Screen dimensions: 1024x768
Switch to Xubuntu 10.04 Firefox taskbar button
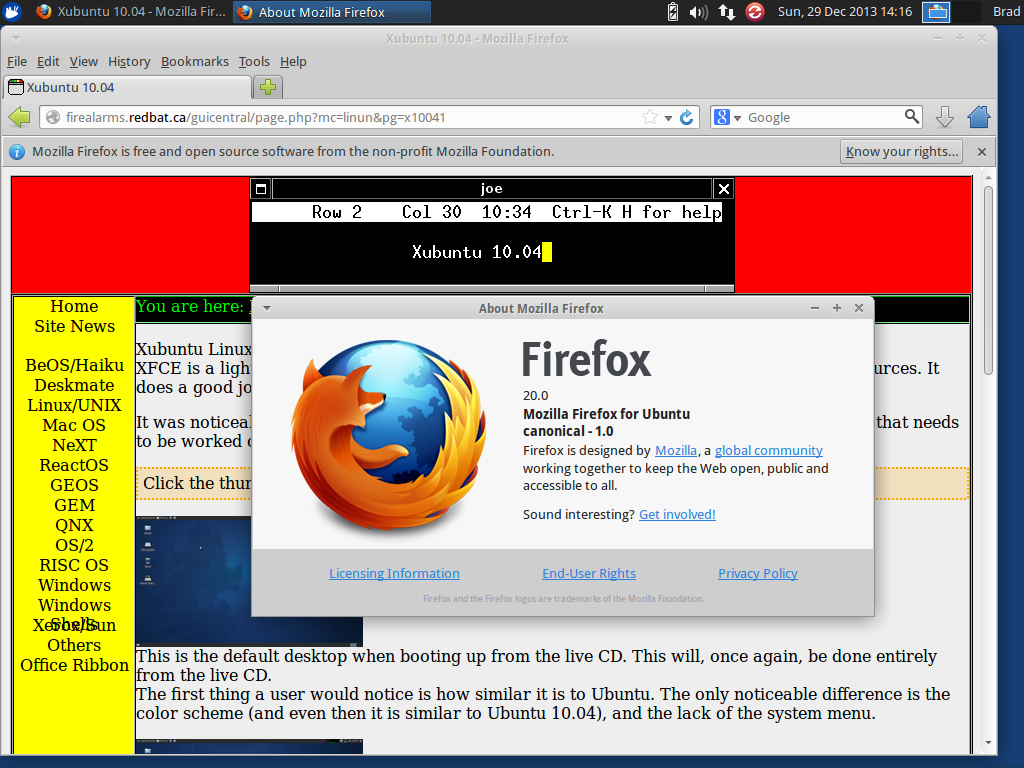[130, 12]
